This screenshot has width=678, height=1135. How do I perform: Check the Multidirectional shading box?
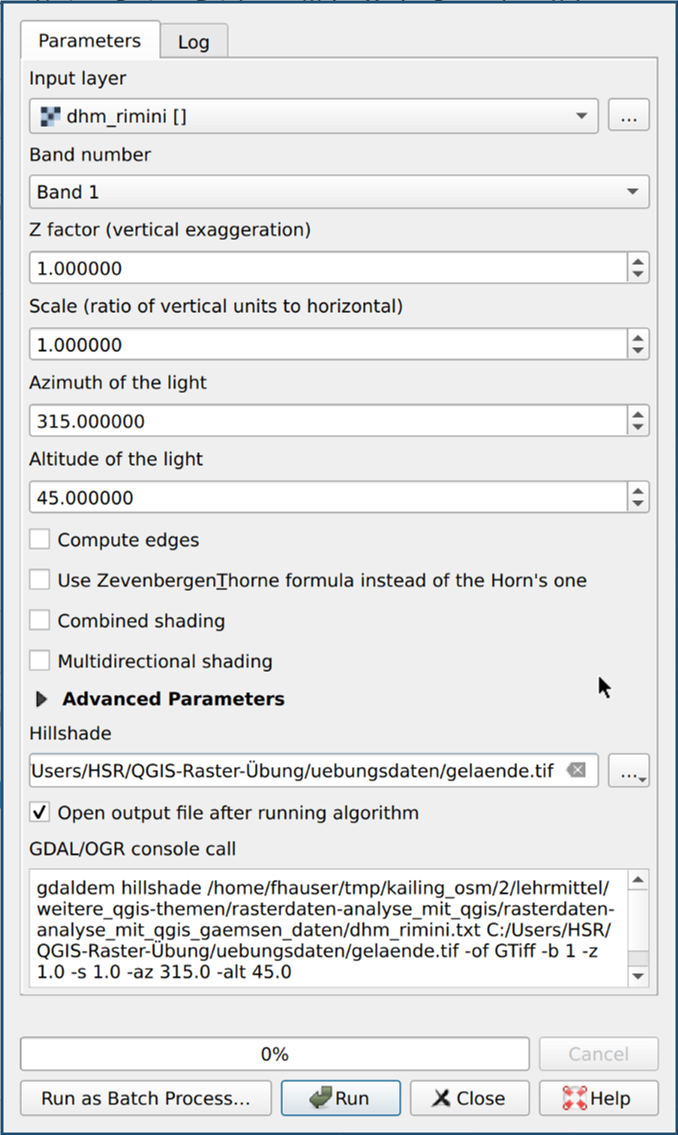click(x=40, y=661)
